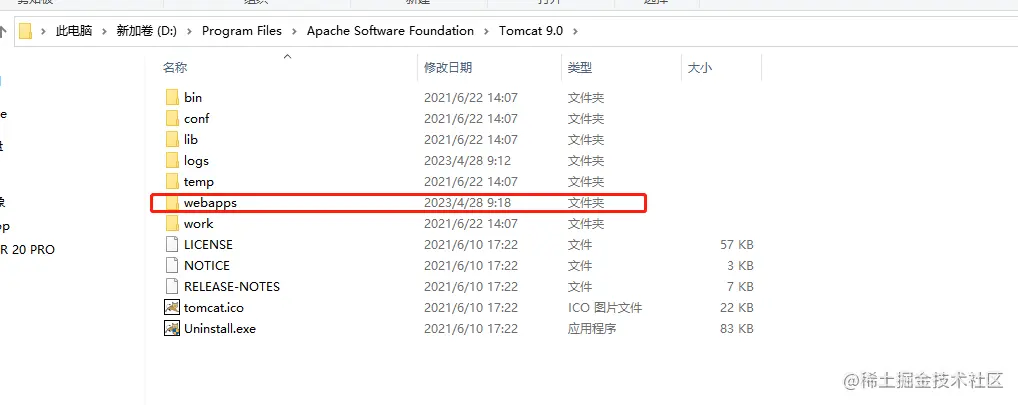Click the 应用程序 type cell

click(x=592, y=328)
